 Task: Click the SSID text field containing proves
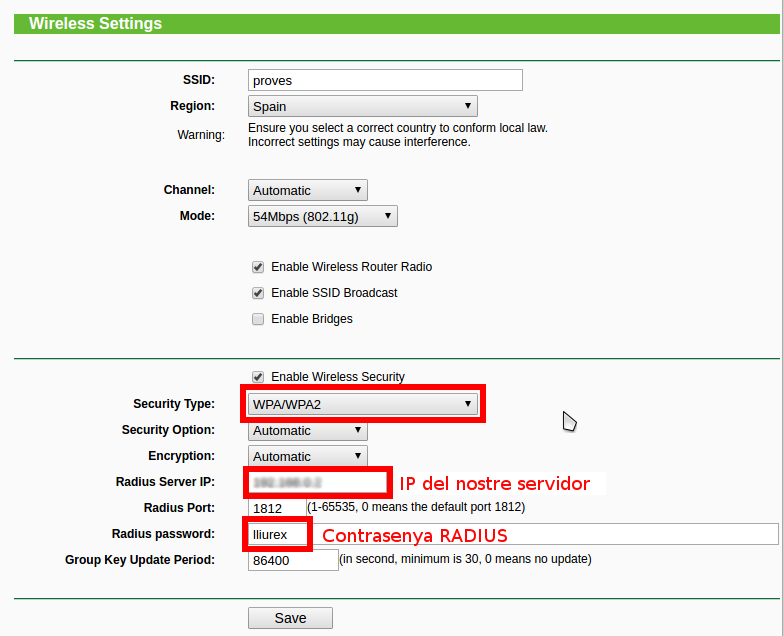pyautogui.click(x=385, y=80)
